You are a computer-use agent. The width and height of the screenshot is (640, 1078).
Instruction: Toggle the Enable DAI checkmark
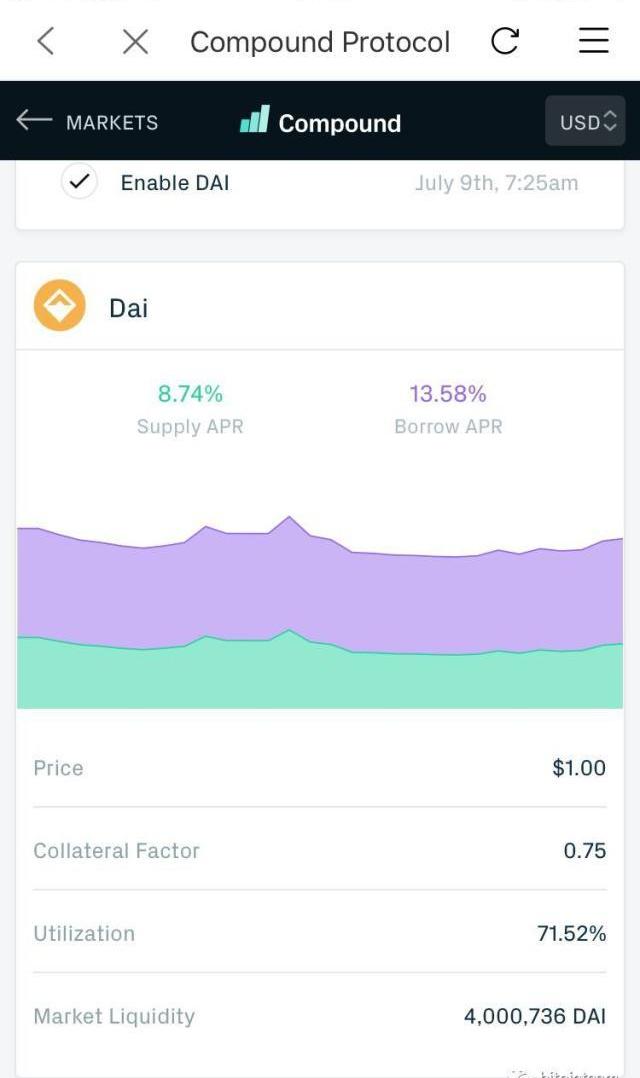79,183
